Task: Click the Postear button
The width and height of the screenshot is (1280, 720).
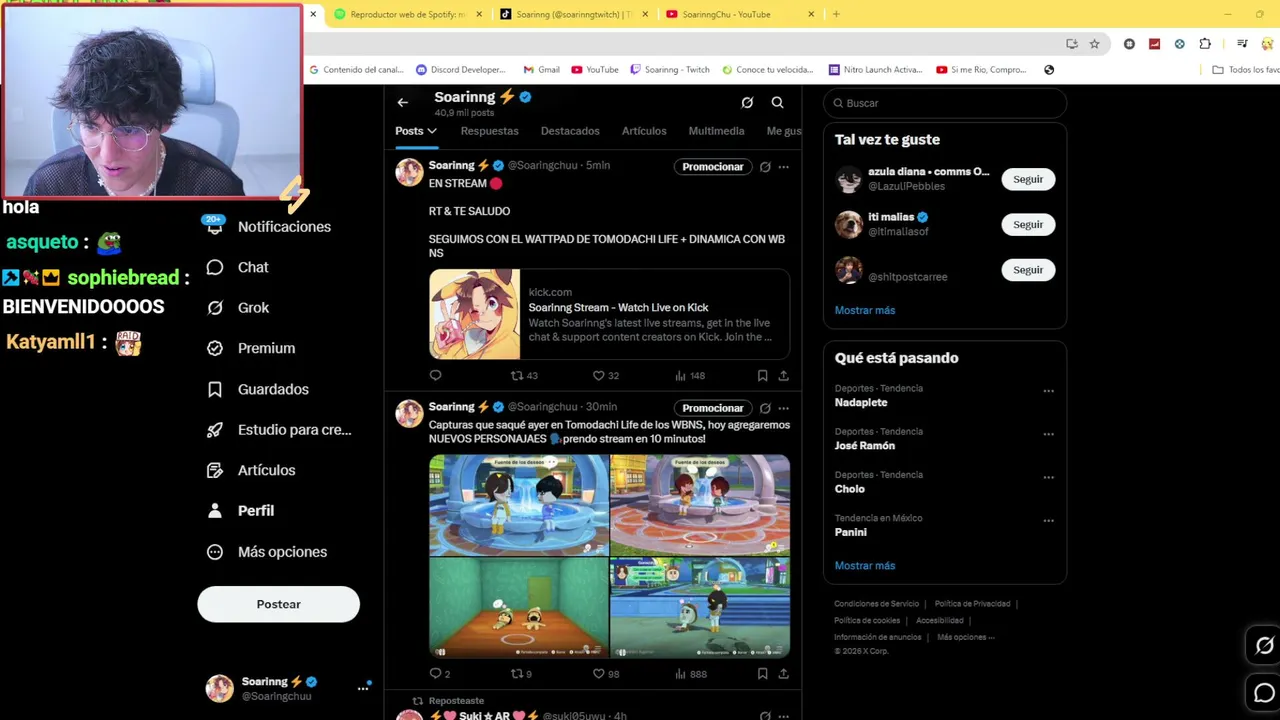Action: 278,604
